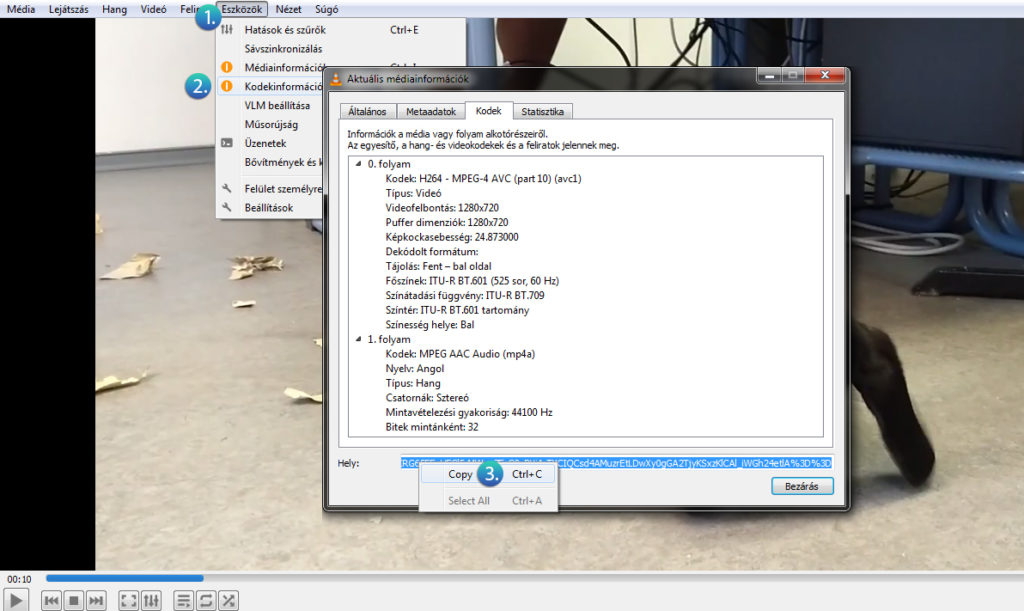Click the terminal icon beside Üzenetek
Screen dimensions: 1024x611
[227, 143]
